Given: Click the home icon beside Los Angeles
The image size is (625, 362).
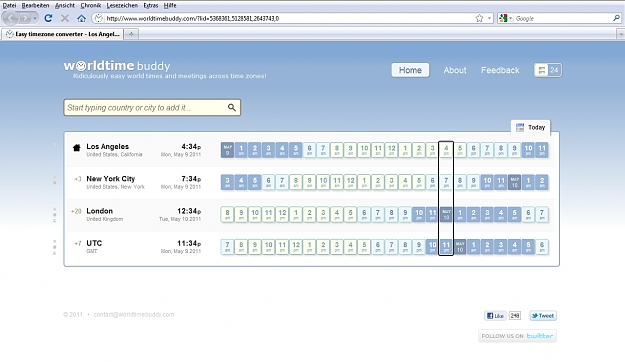Looking at the screenshot, I should (77, 148).
